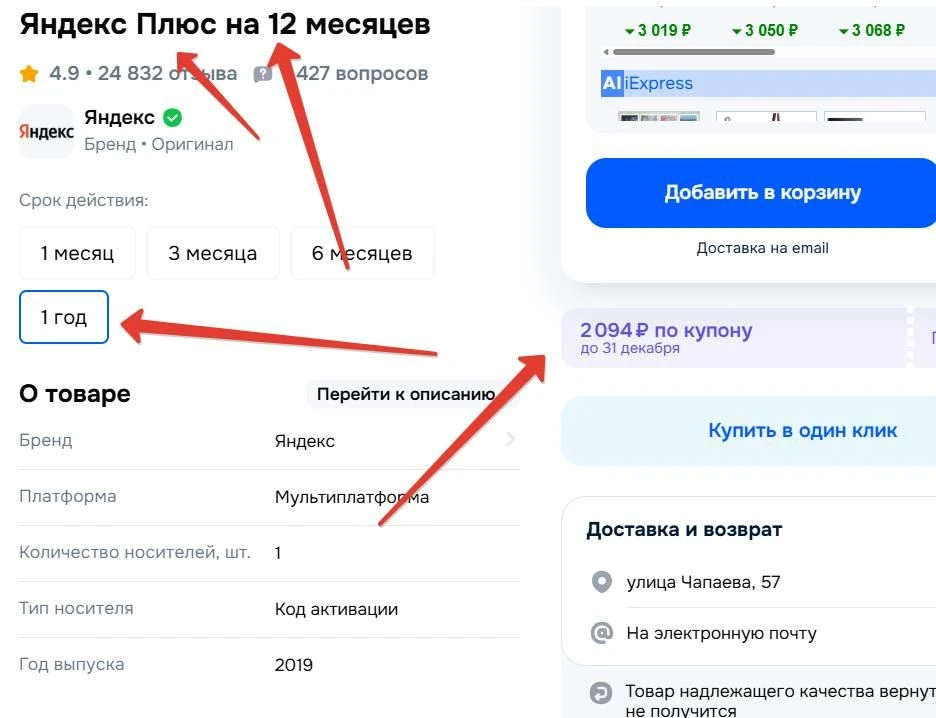Click the questions speech bubble icon
Image resolution: width=936 pixels, height=718 pixels.
(263, 74)
